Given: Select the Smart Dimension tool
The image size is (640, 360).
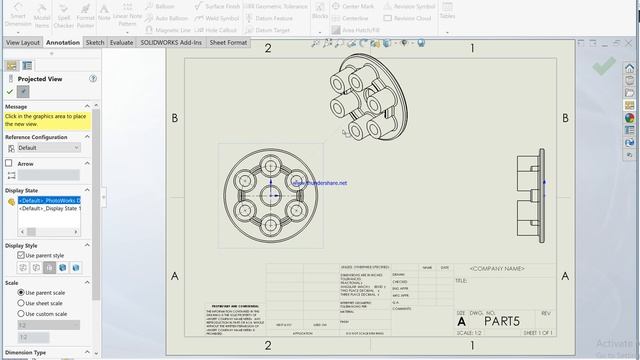Looking at the screenshot, I should coord(18,16).
